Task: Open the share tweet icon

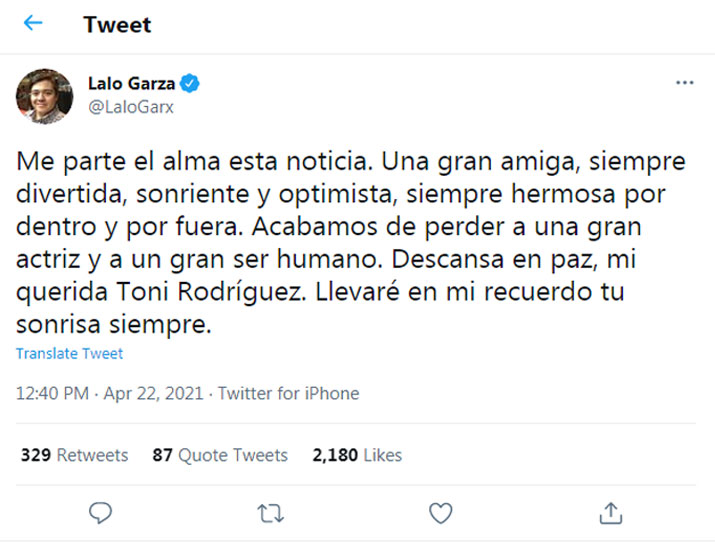Action: [x=610, y=513]
